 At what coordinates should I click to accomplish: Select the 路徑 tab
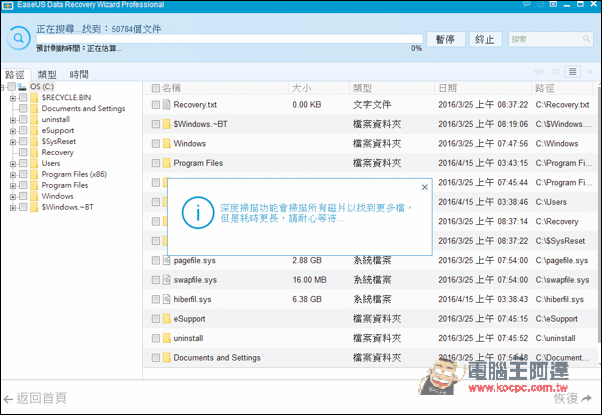[x=15, y=74]
